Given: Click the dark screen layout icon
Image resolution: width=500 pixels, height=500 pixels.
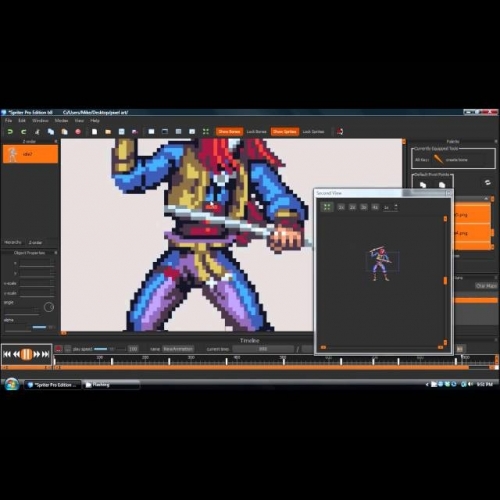Looking at the screenshot, I should click(x=165, y=132).
